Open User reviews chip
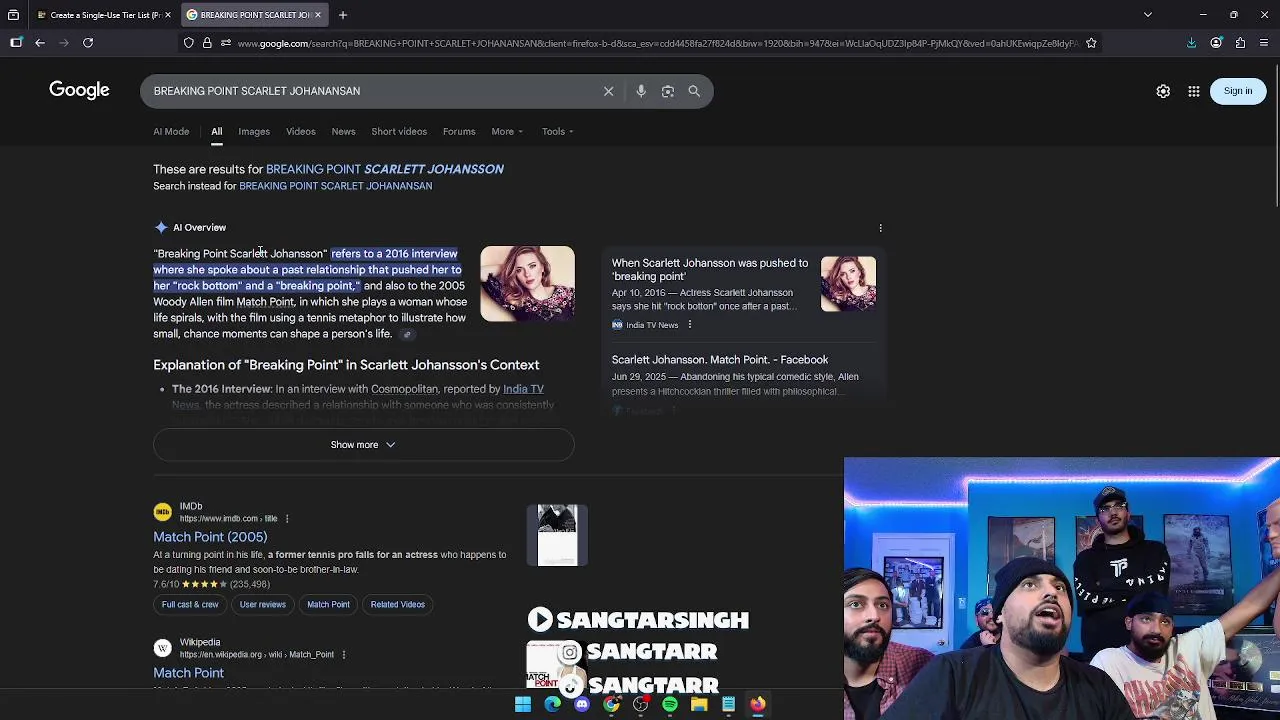 [x=262, y=605]
